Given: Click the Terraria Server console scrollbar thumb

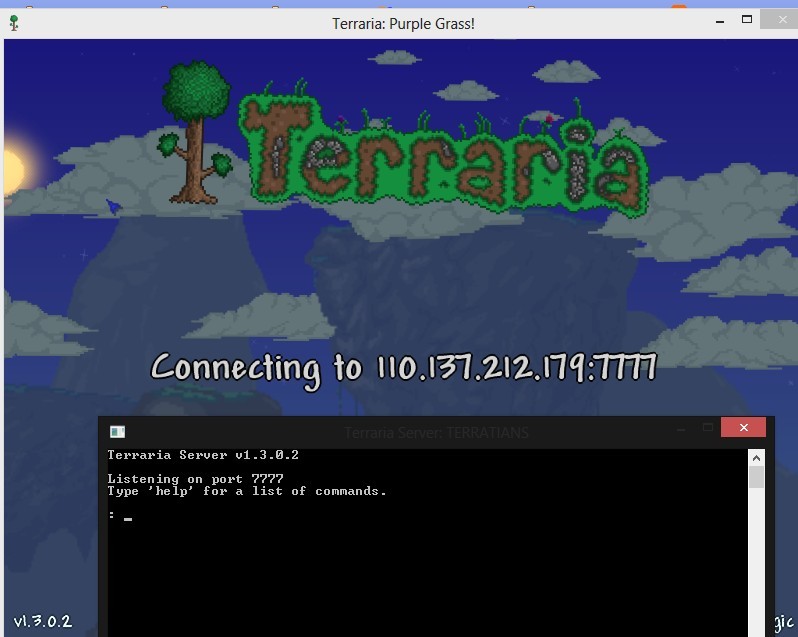Looking at the screenshot, I should point(756,477).
